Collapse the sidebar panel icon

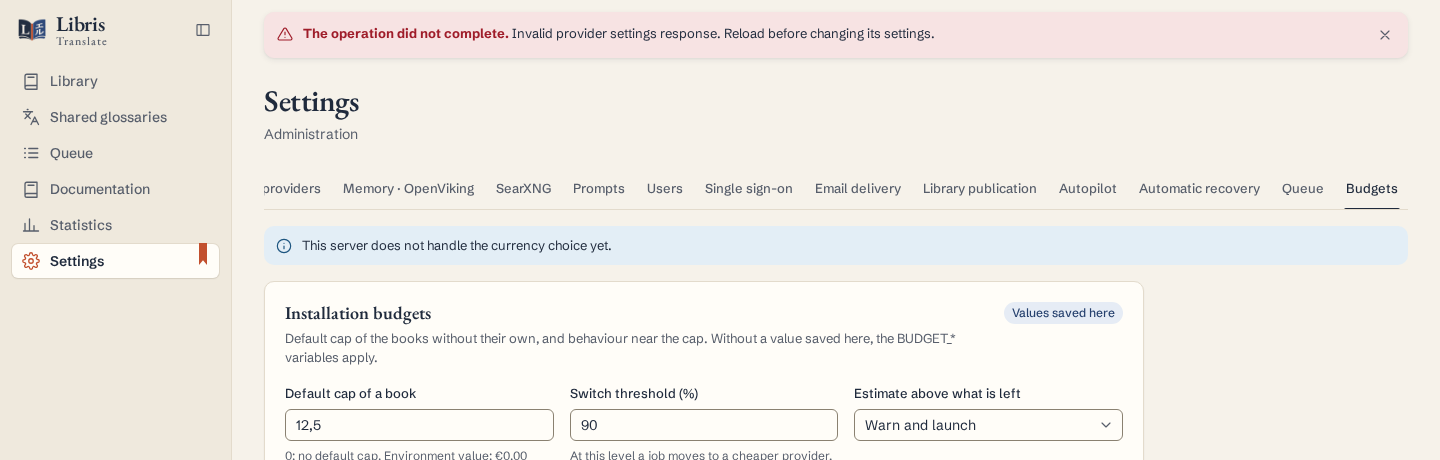[203, 30]
